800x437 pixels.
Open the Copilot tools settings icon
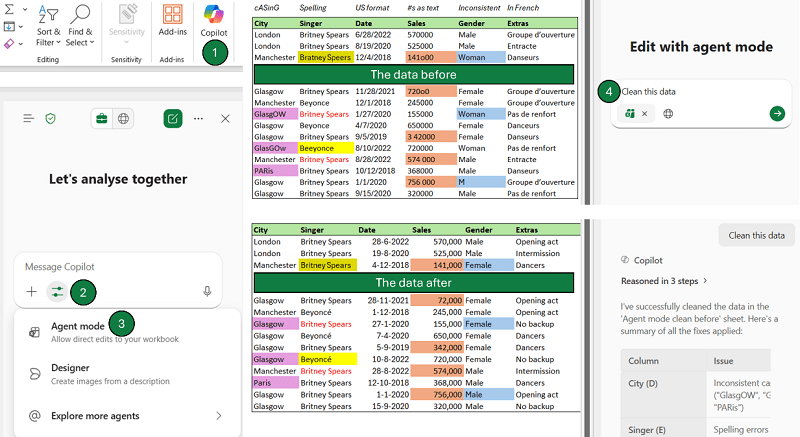coord(57,292)
